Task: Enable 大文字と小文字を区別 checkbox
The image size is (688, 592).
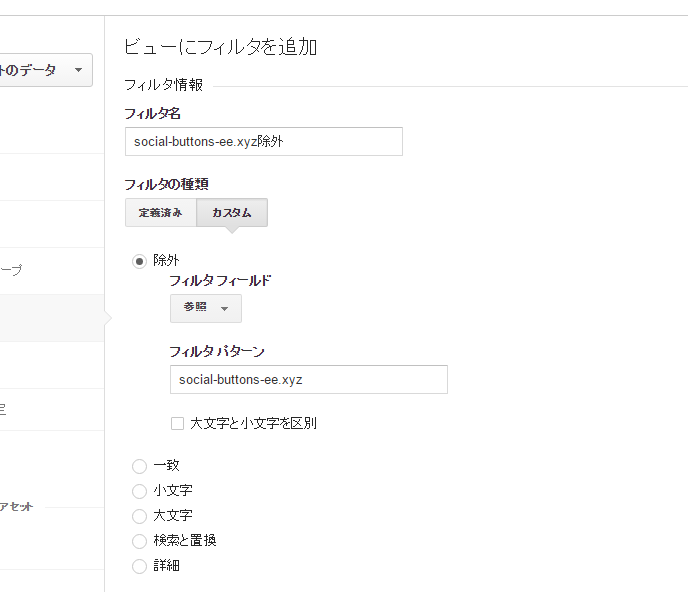Action: [x=177, y=423]
